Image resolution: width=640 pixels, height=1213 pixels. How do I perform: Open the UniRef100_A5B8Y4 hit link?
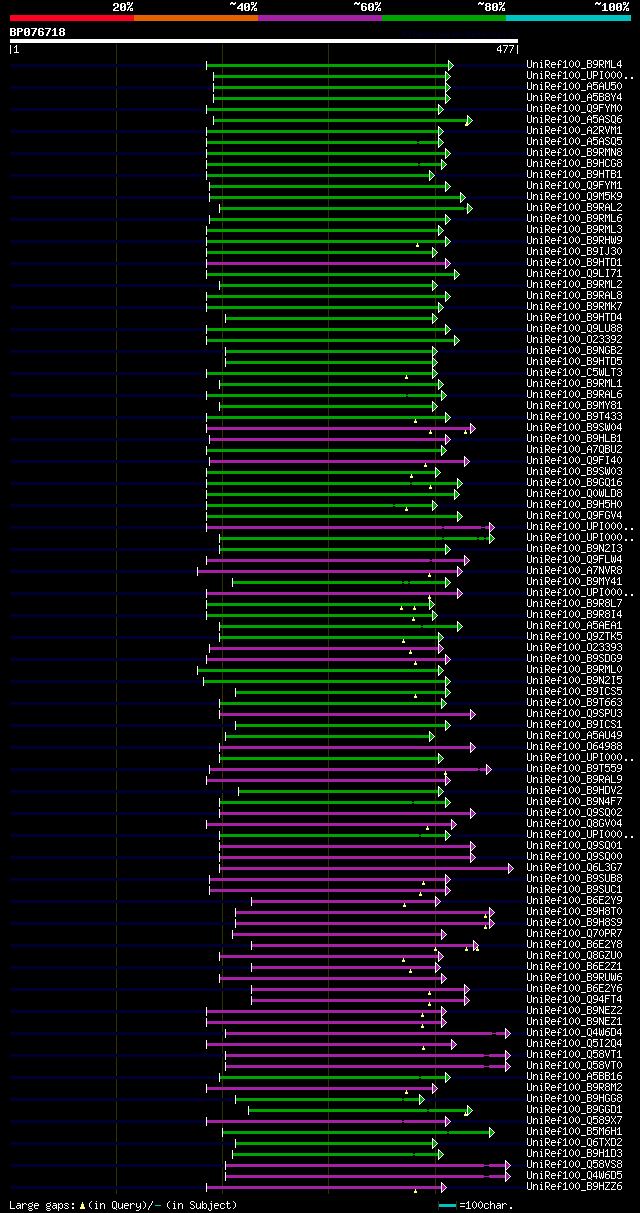[574, 98]
